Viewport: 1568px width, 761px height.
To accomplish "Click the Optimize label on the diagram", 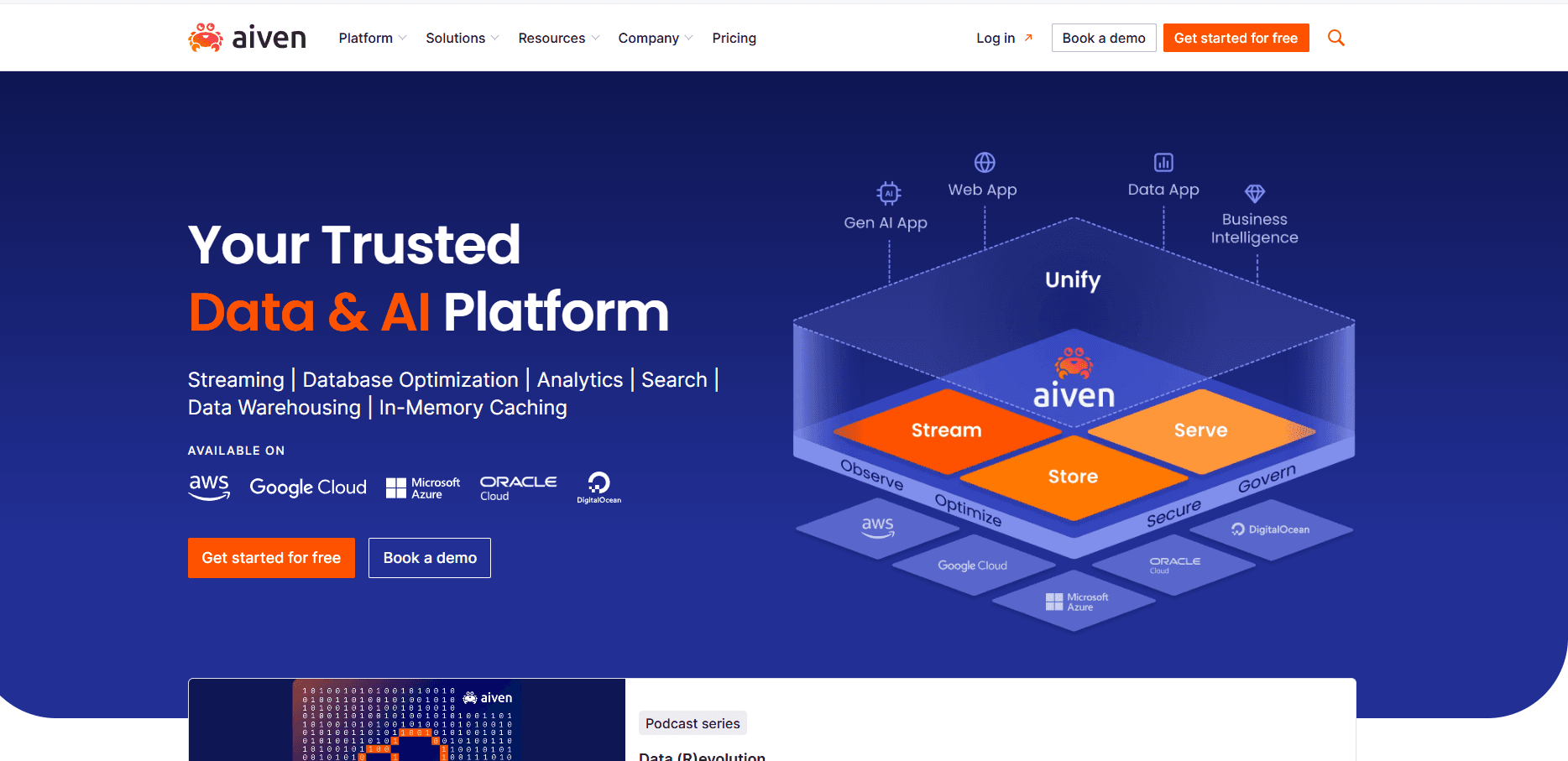I will point(968,509).
